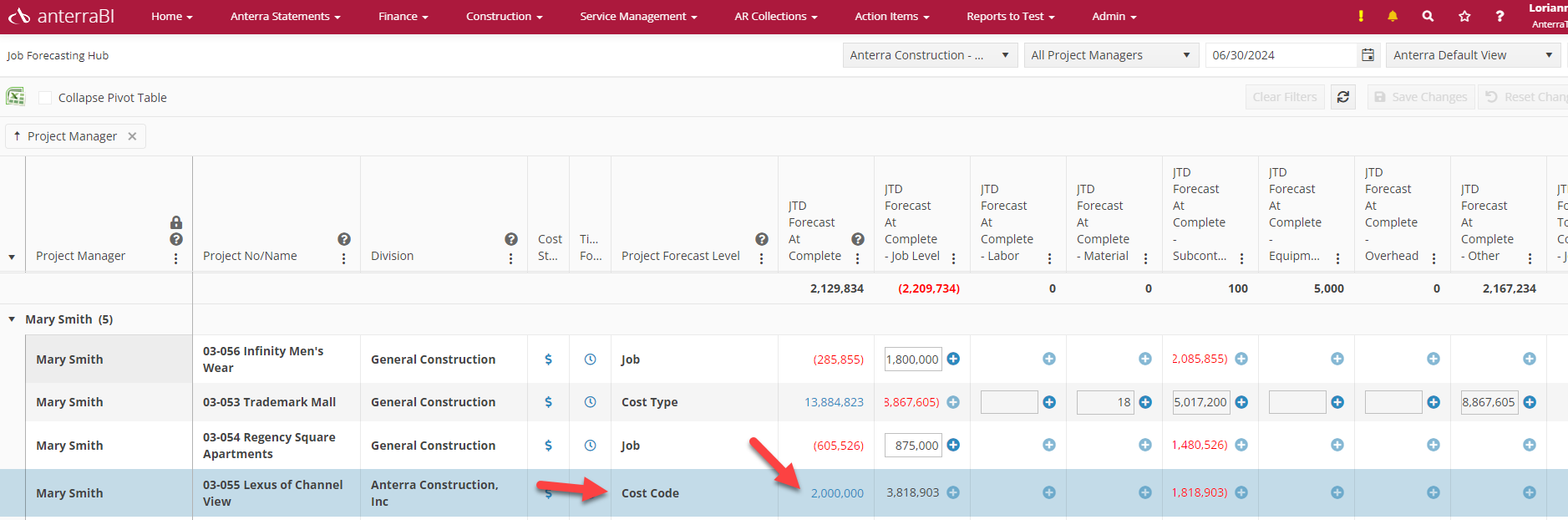
Task: Select the 03-055 Lexus of Channel View row
Action: (784, 493)
